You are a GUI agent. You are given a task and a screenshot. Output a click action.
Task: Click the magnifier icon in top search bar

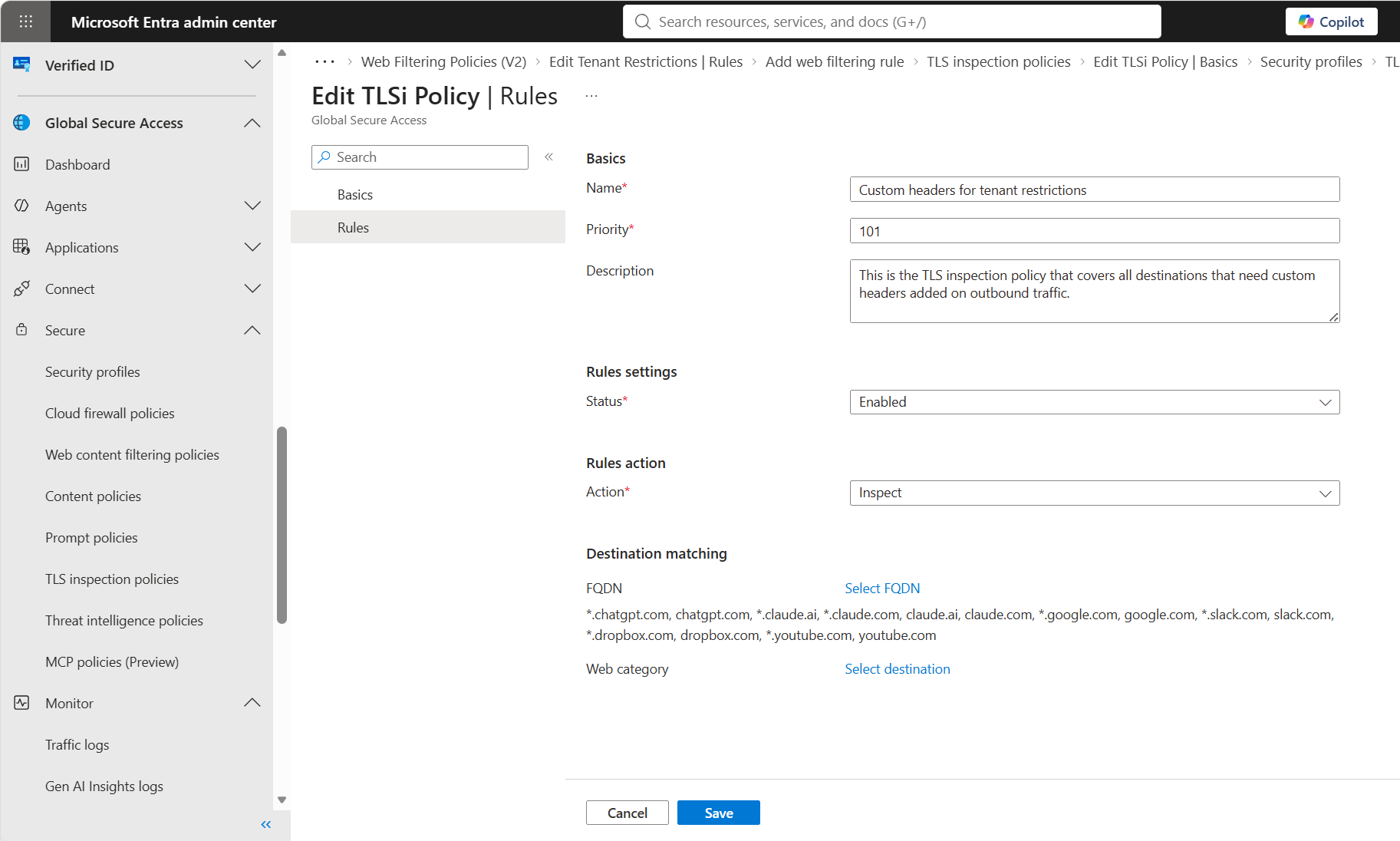[x=642, y=21]
